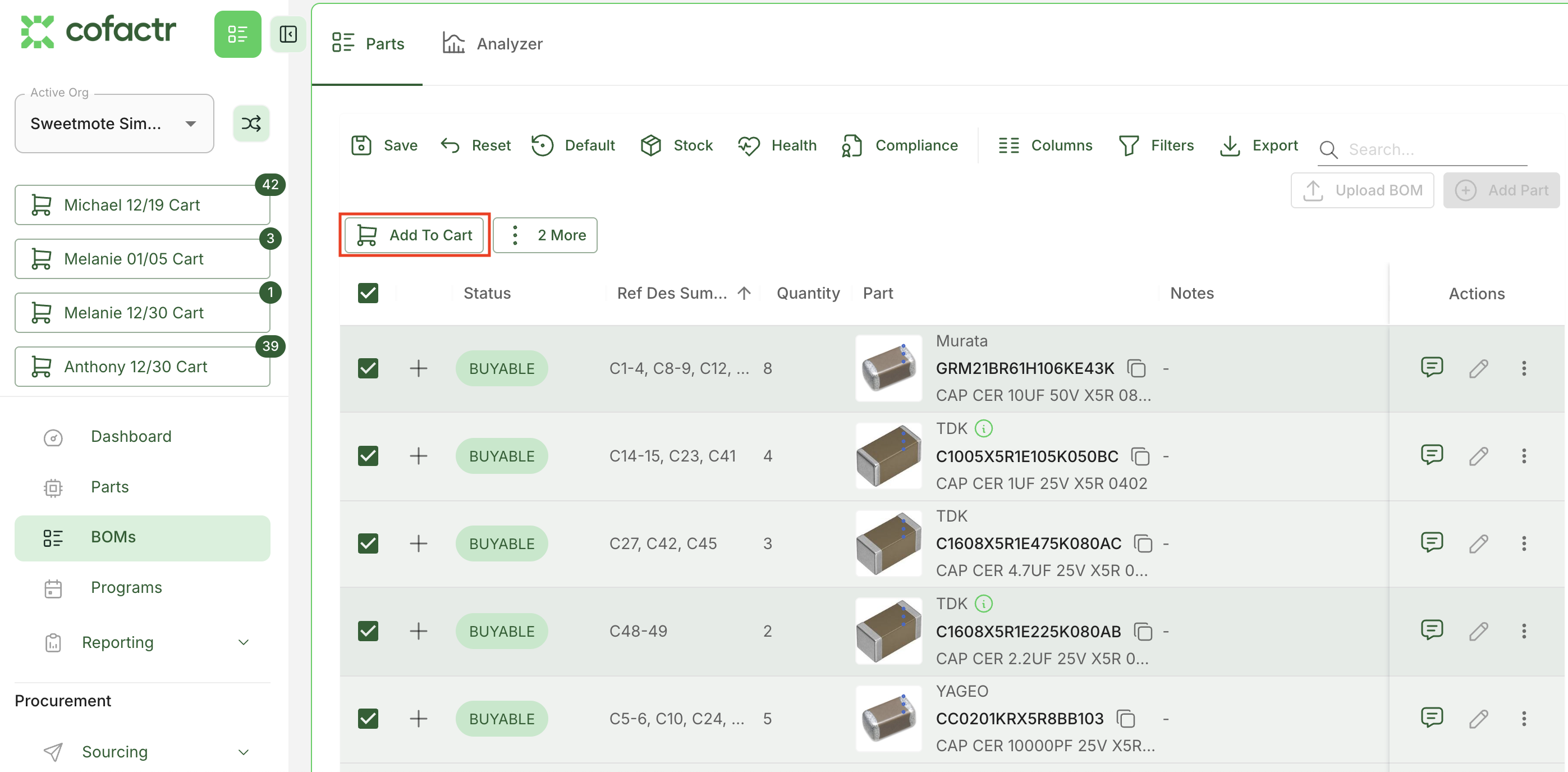
Task: Expand the GRM21BR61H106KE43K row with plus
Action: tap(418, 368)
